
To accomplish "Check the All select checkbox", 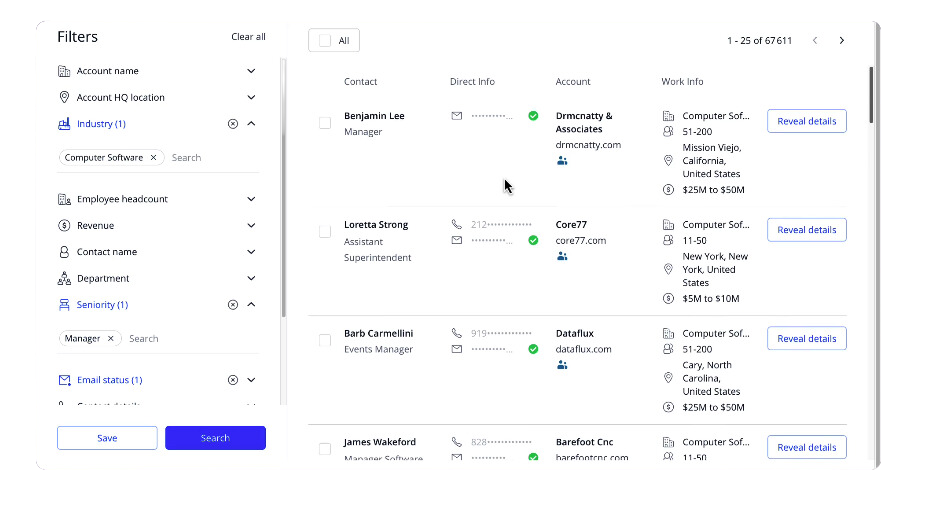I will (325, 40).
